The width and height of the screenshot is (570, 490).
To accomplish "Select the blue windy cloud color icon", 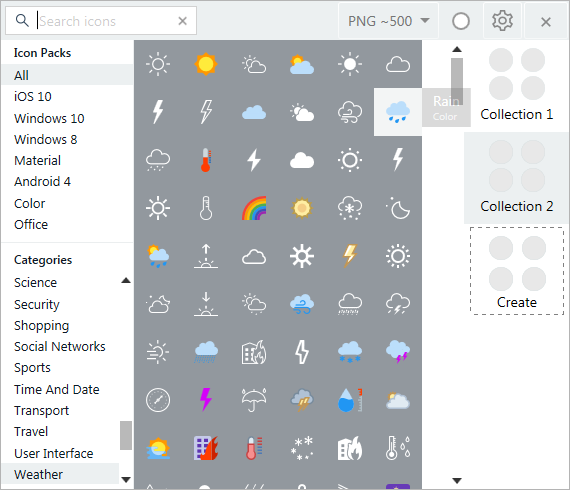I will coord(302,304).
